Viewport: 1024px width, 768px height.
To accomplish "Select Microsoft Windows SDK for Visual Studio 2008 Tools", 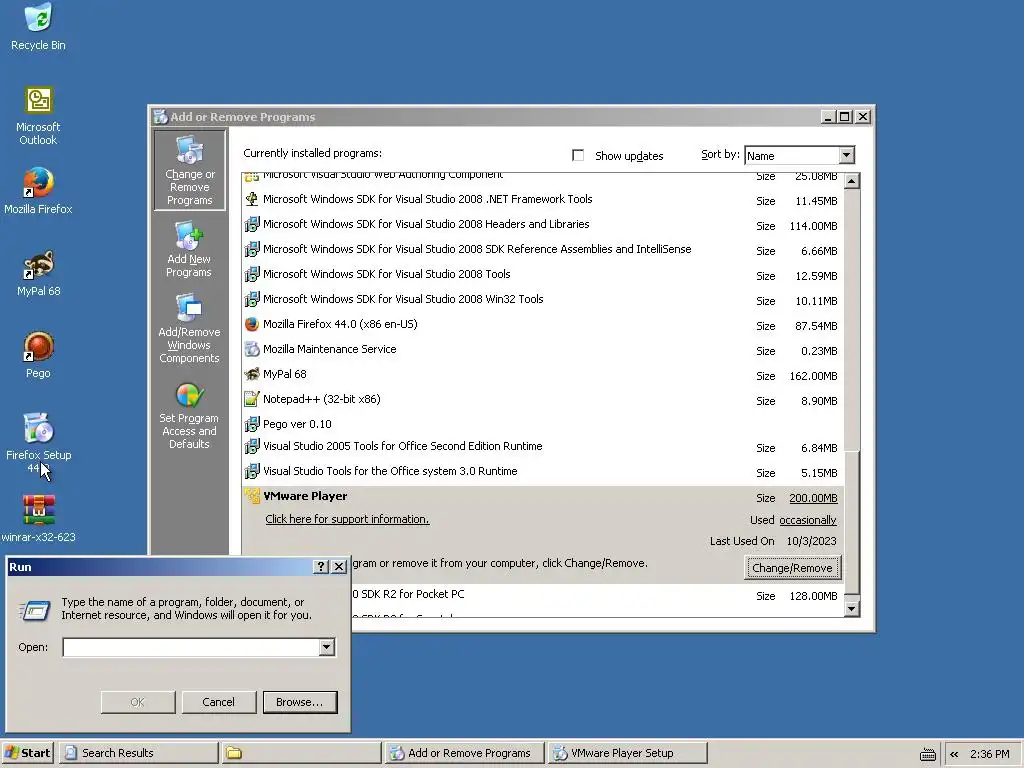I will [543, 275].
